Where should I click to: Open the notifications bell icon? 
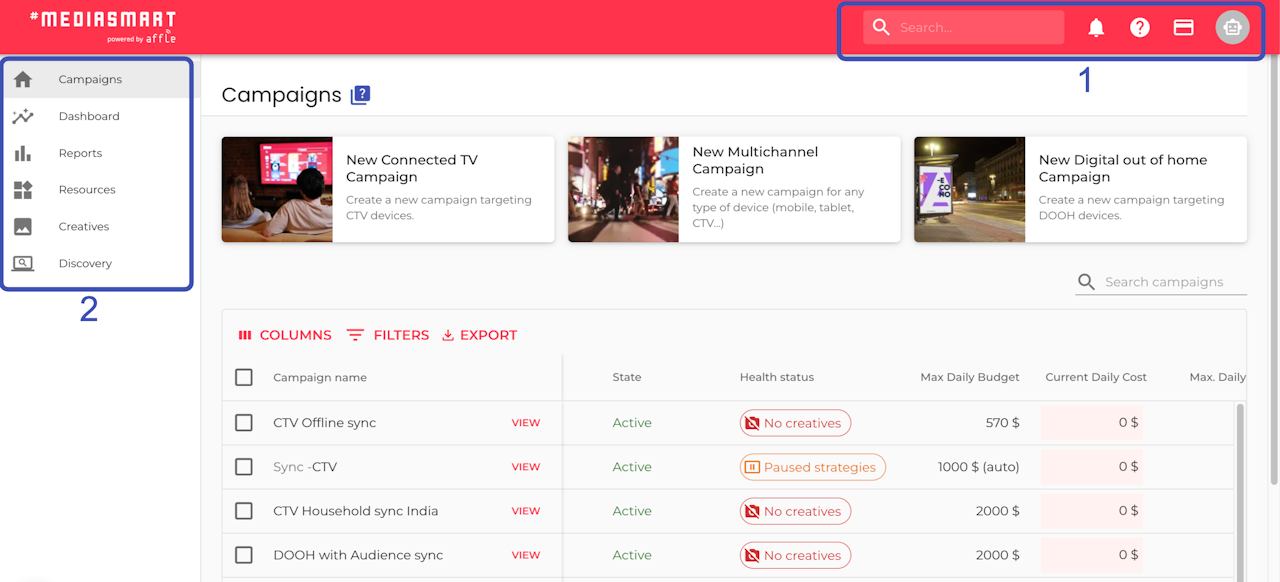point(1096,27)
